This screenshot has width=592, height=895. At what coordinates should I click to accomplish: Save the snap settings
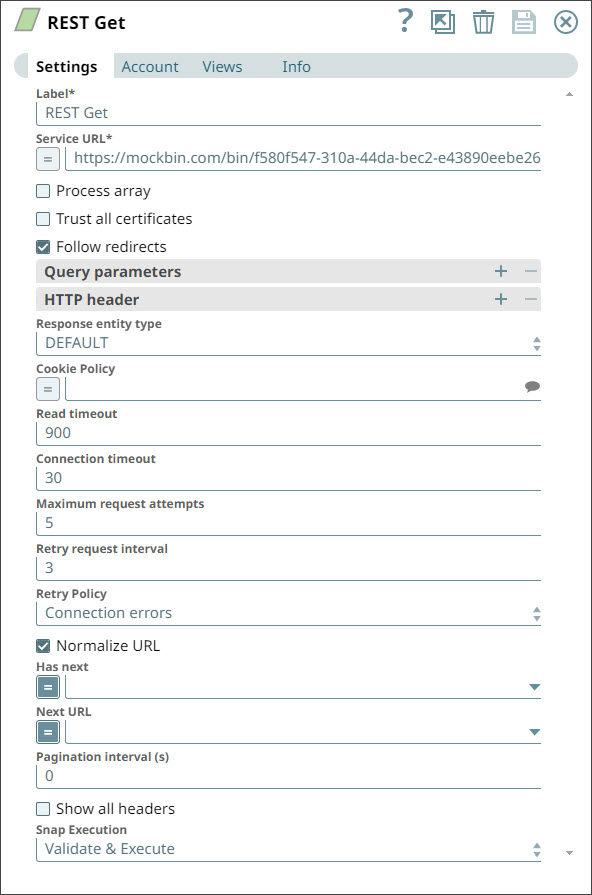[x=523, y=21]
